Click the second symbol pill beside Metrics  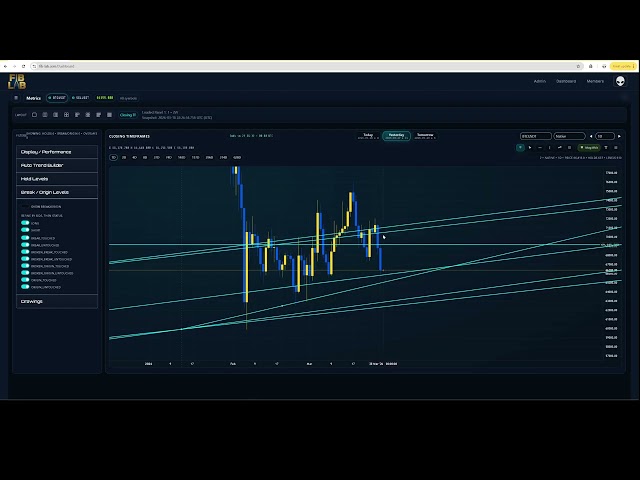pyautogui.click(x=80, y=98)
